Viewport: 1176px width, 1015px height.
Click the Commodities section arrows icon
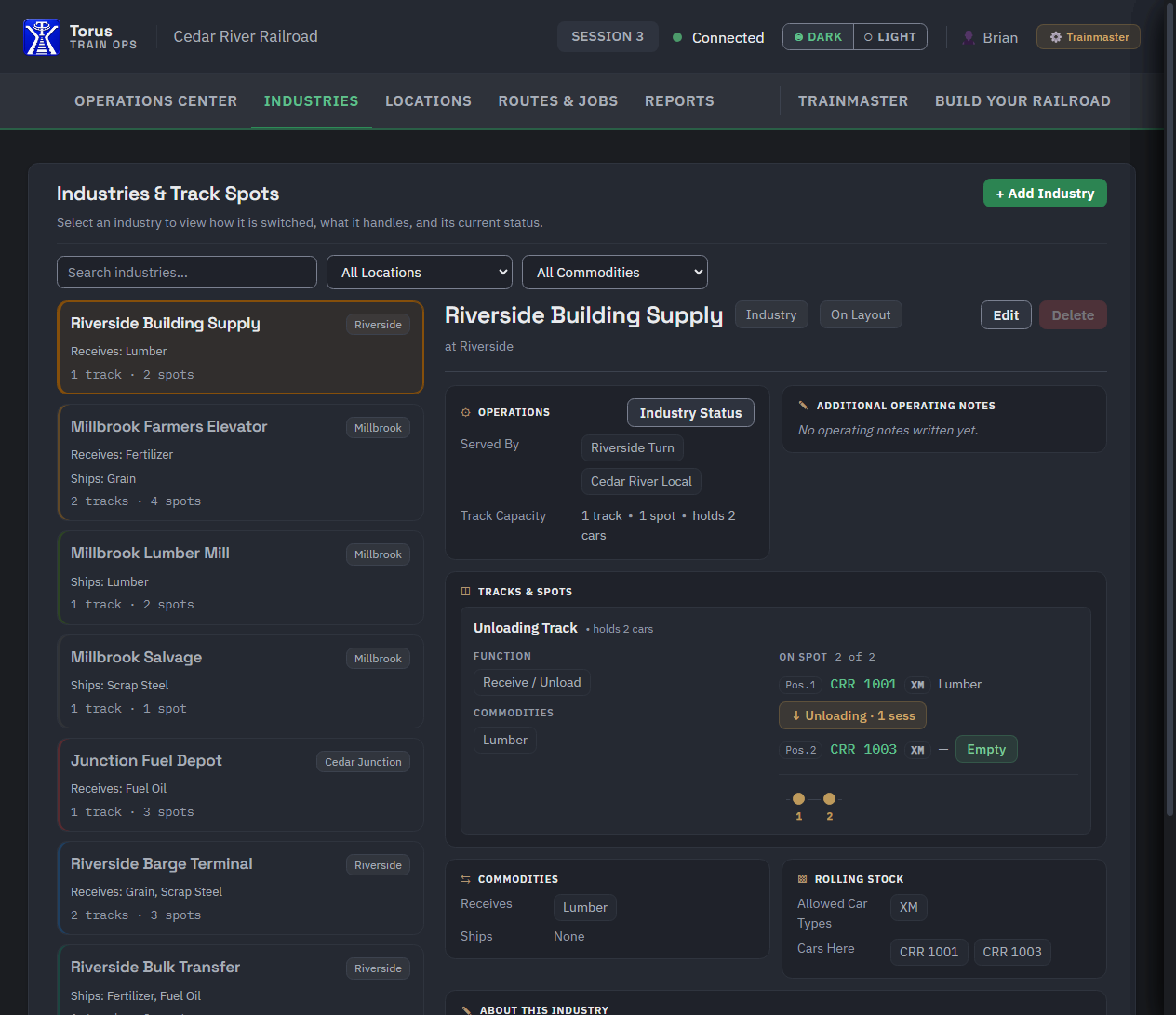[466, 879]
